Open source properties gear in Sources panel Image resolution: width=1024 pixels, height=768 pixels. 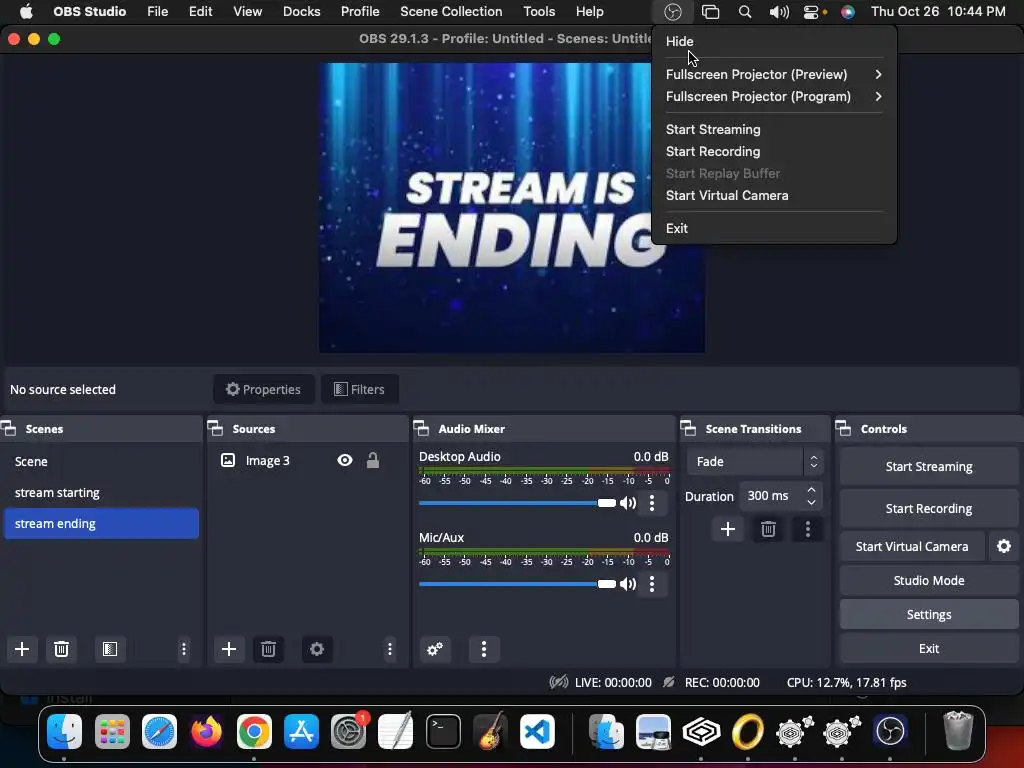point(317,649)
